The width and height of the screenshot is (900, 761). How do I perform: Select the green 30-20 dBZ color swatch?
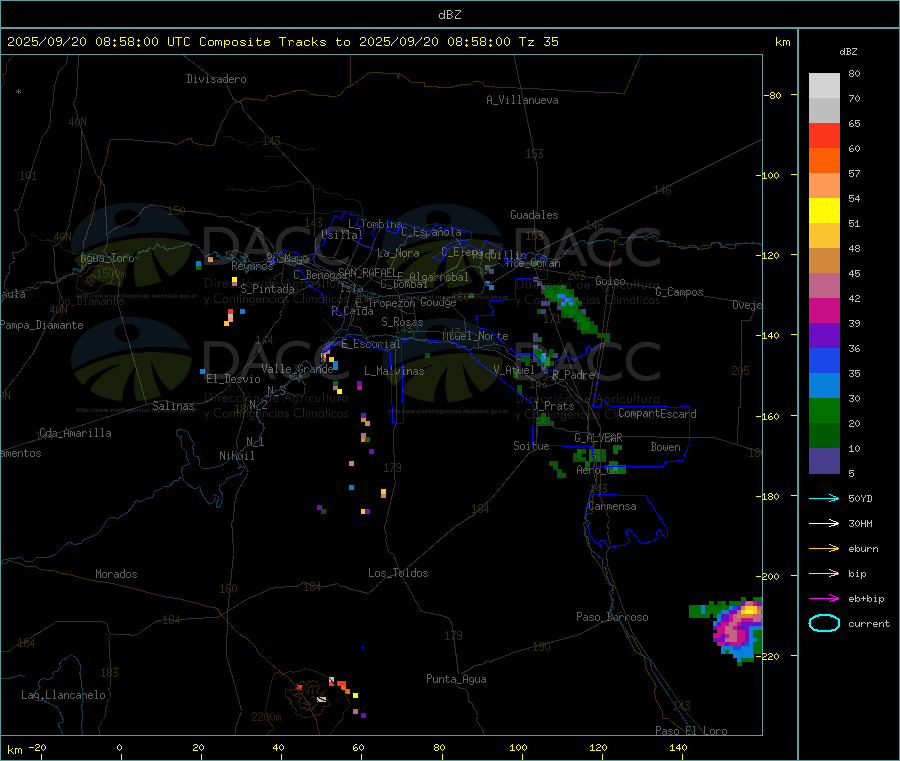click(x=824, y=410)
